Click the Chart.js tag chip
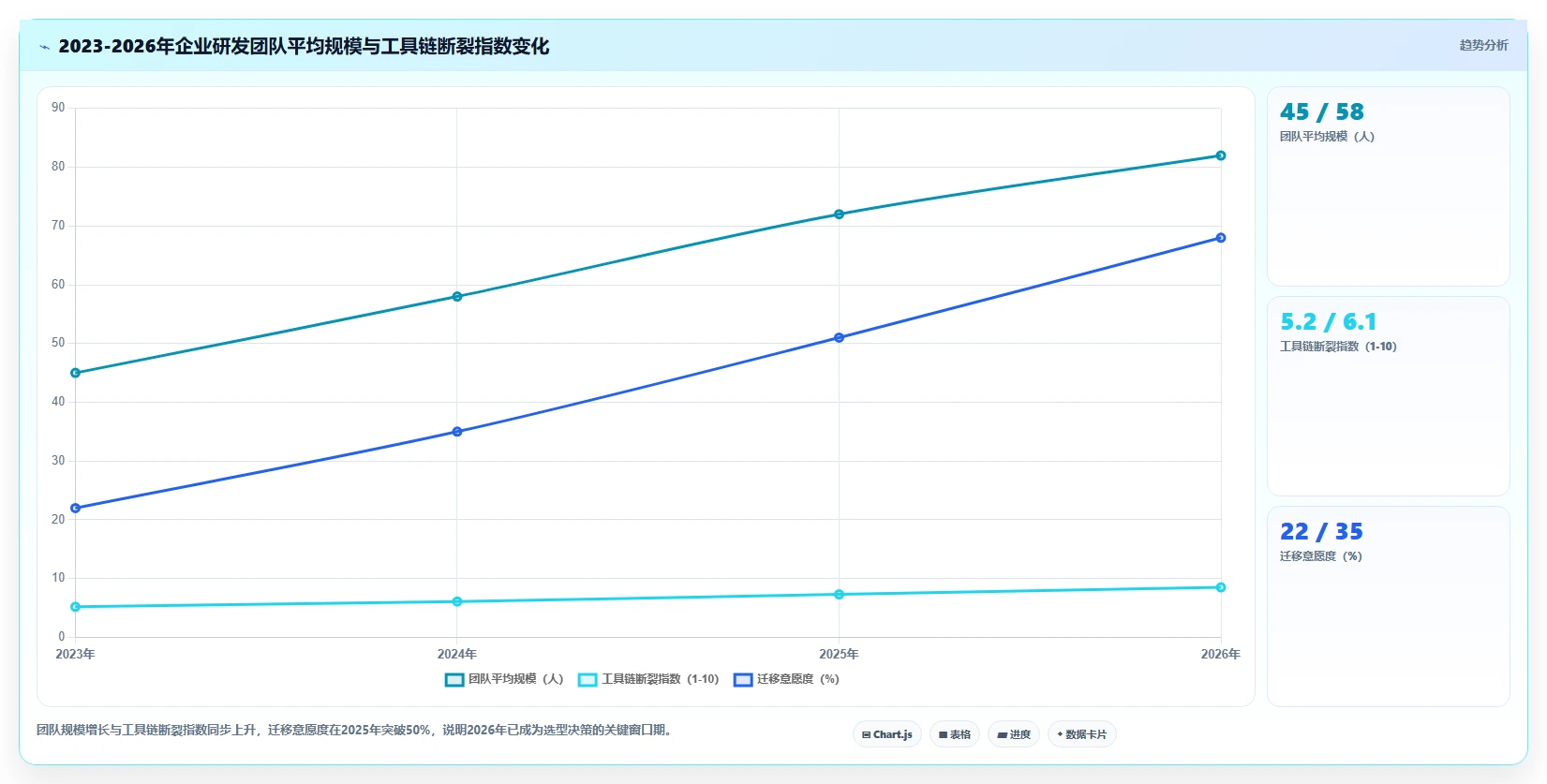 tap(887, 734)
